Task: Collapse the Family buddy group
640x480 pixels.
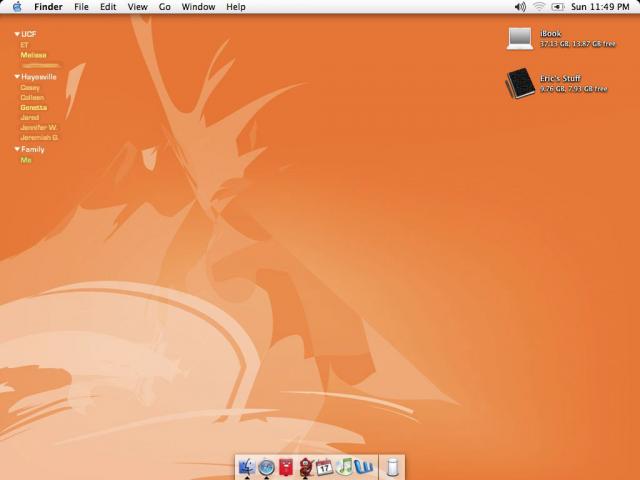Action: point(17,149)
